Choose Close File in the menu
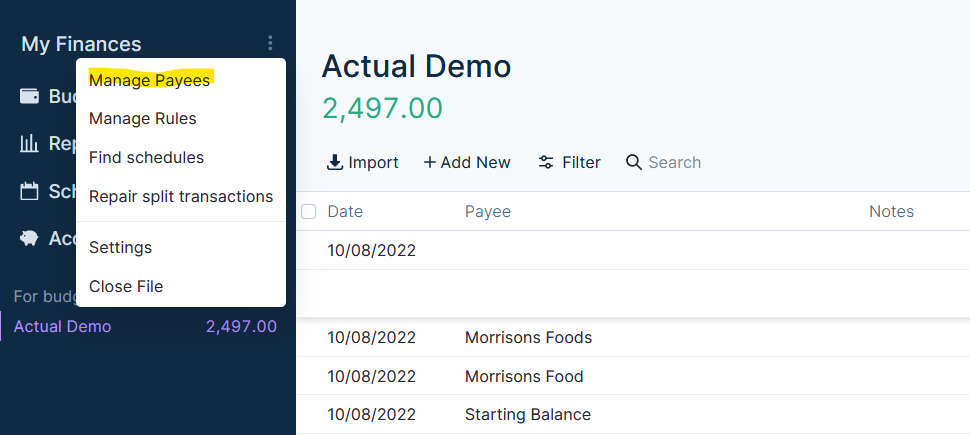This screenshot has height=435, width=970. 126,286
